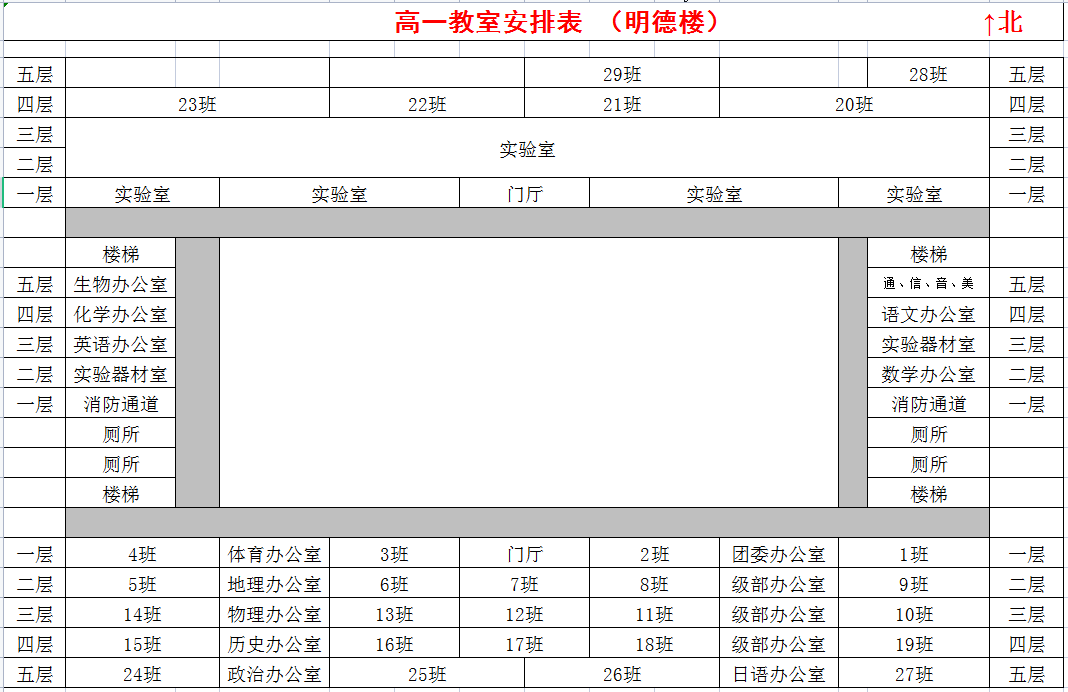Select the 数学办公室 cell

tap(928, 374)
